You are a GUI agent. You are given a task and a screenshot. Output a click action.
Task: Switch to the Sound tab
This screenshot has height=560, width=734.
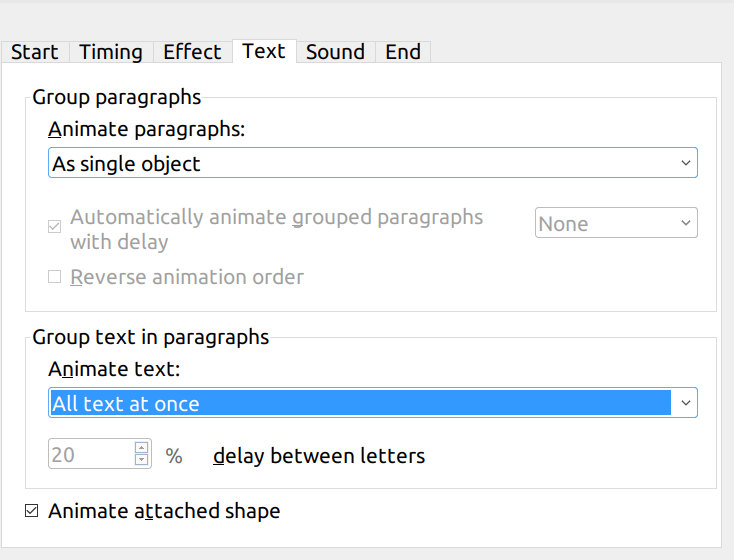(x=335, y=52)
